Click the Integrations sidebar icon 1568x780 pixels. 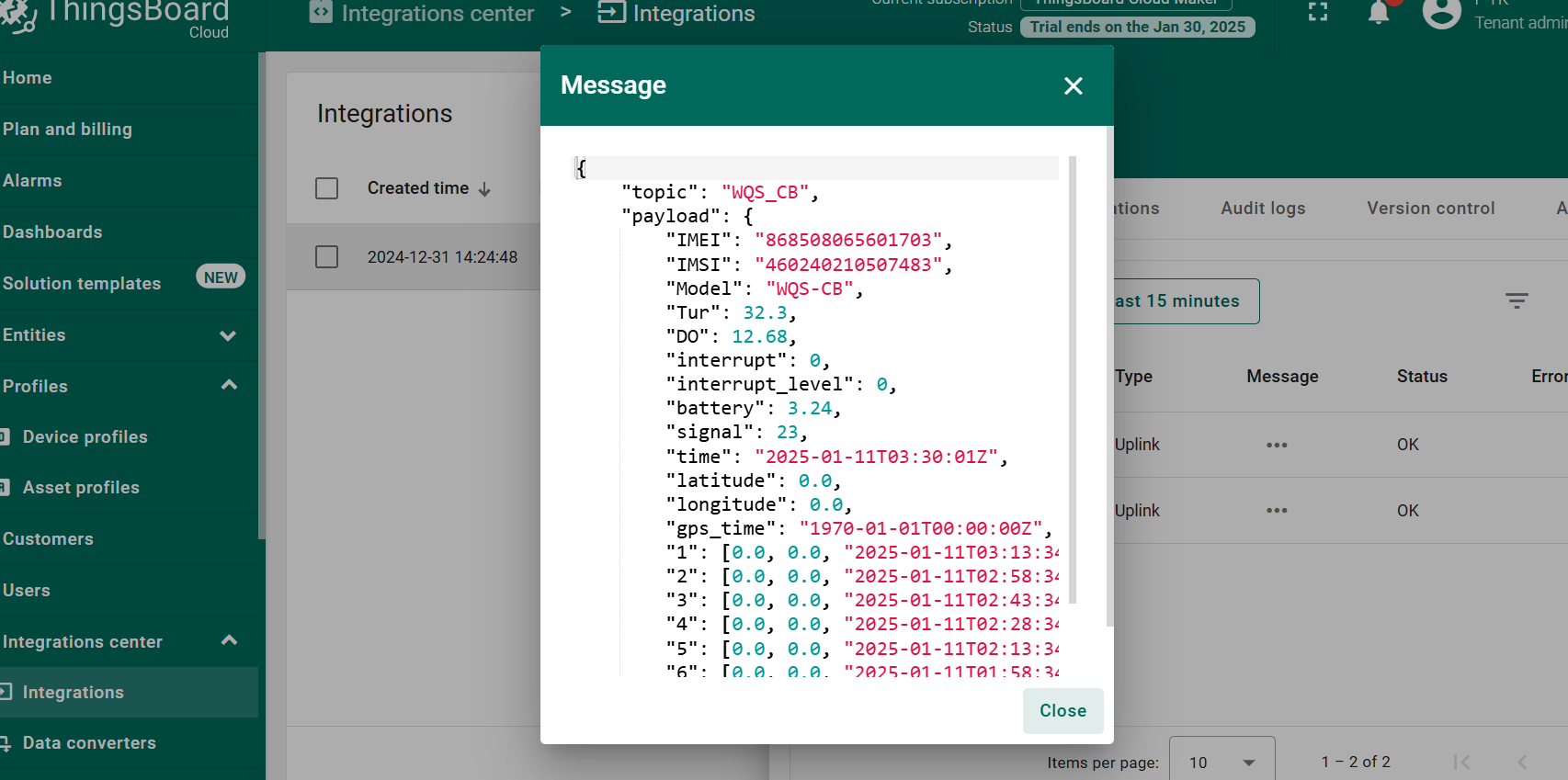[x=5, y=693]
